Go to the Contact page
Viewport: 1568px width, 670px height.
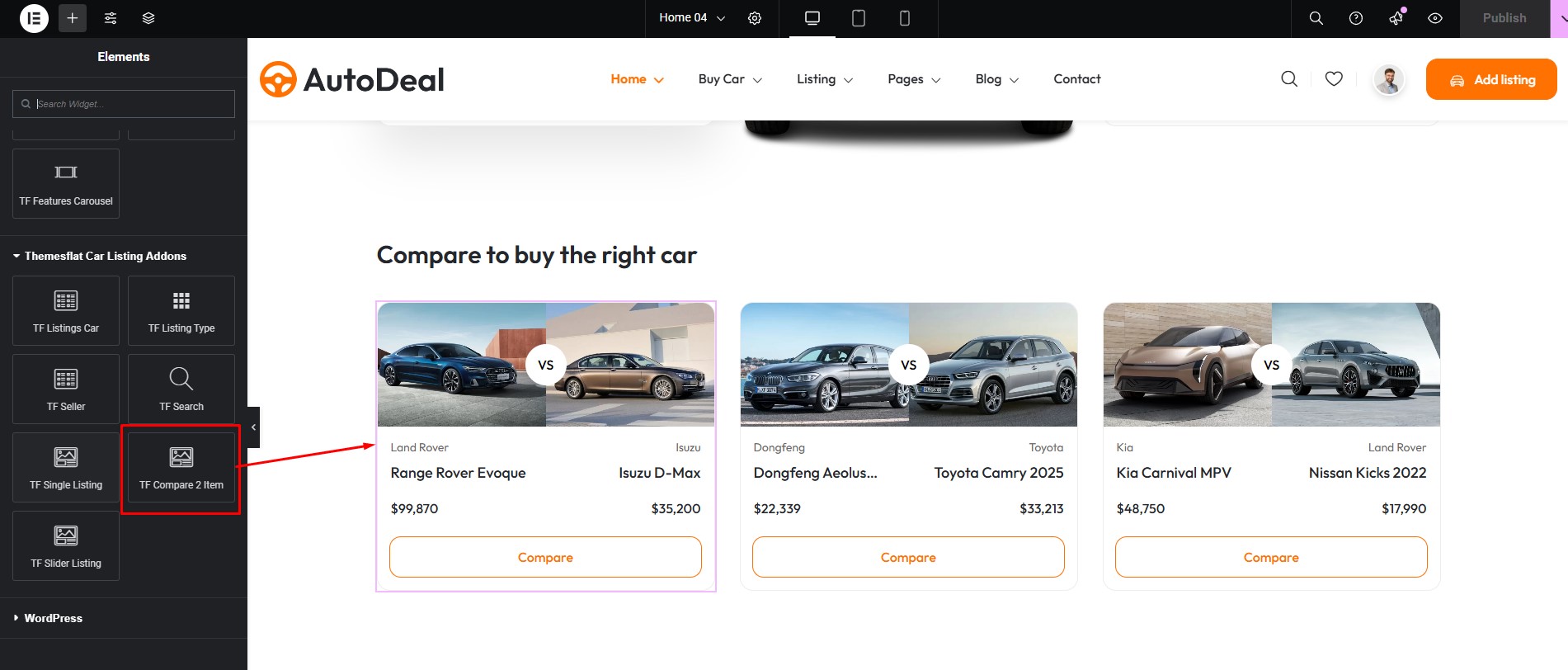1076,79
